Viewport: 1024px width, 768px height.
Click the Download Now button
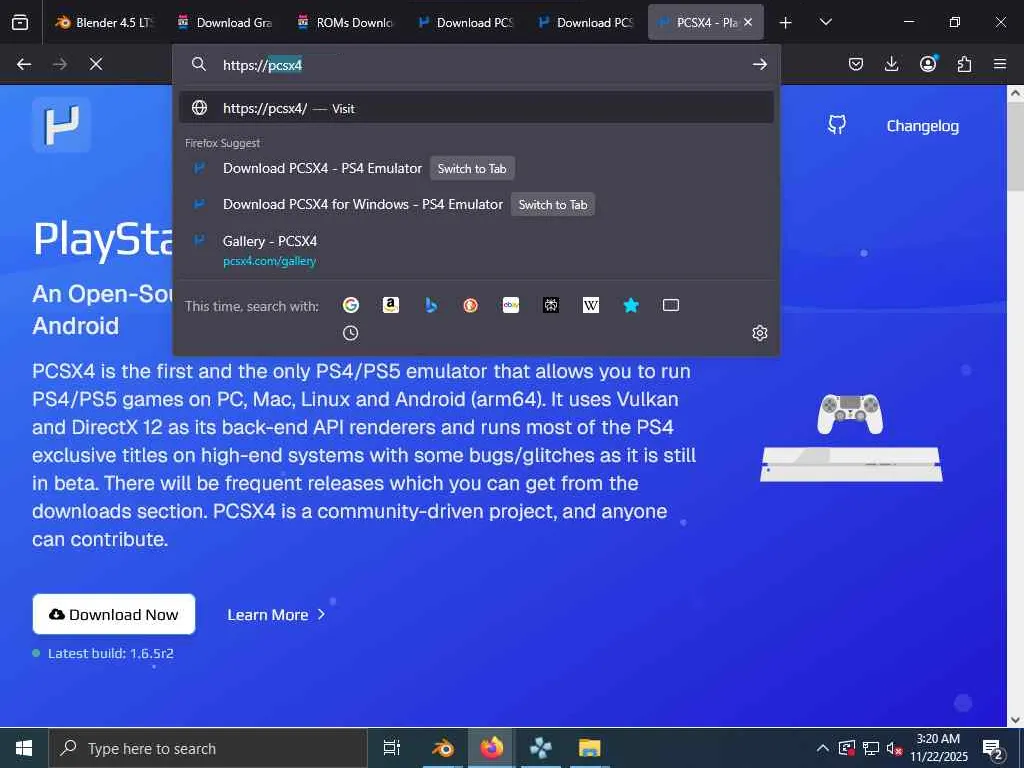[114, 614]
